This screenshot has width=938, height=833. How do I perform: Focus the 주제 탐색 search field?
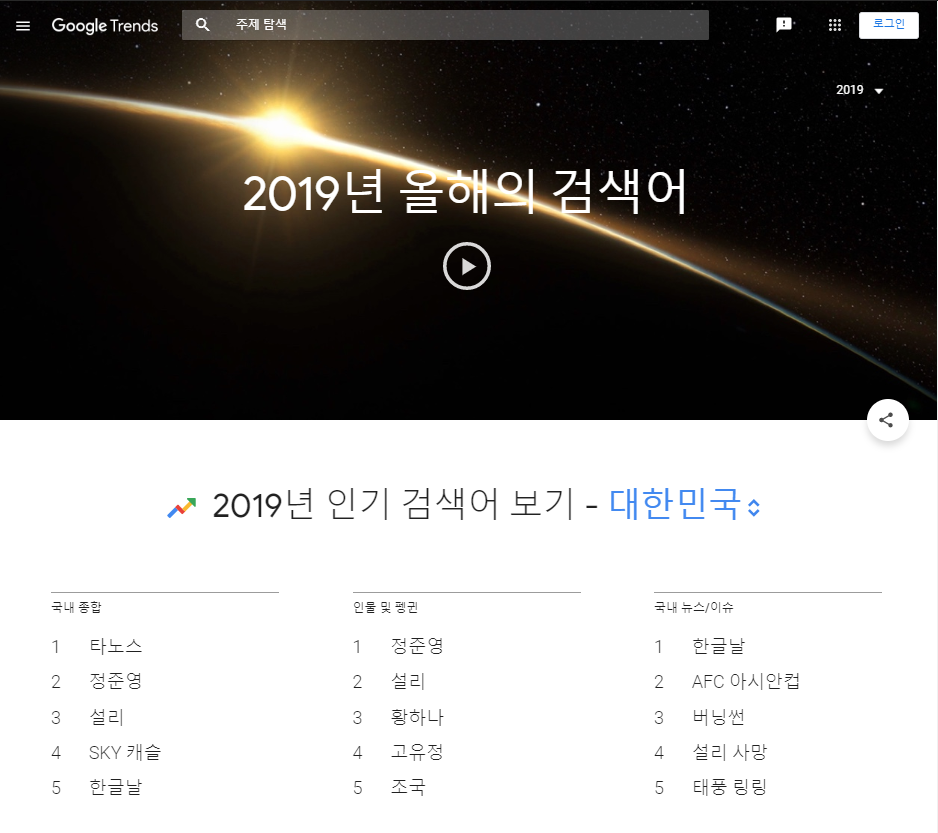click(x=445, y=25)
